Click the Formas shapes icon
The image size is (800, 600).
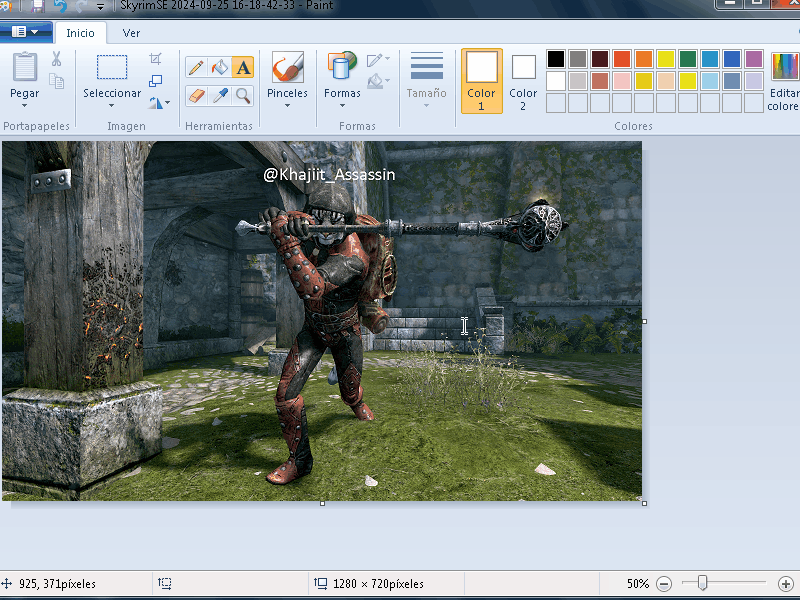[342, 66]
